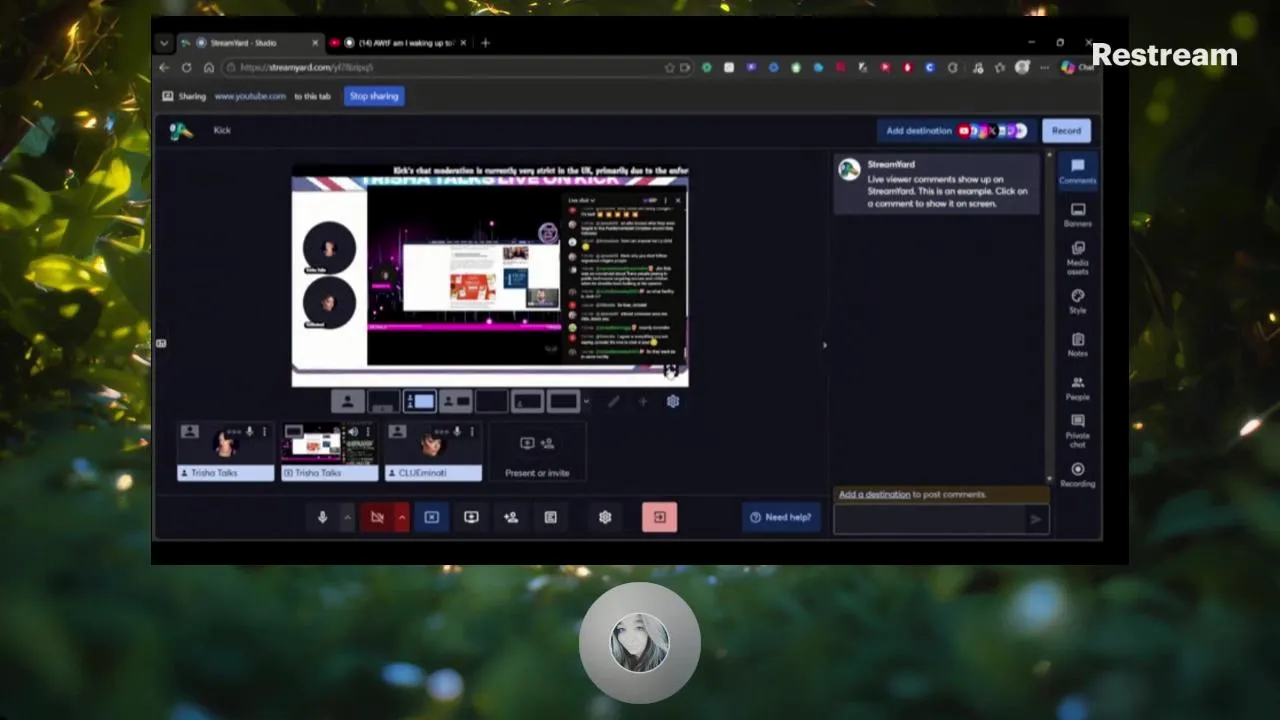1280x720 pixels.
Task: Toggle mic on CLUEminati tile
Action: click(x=458, y=431)
